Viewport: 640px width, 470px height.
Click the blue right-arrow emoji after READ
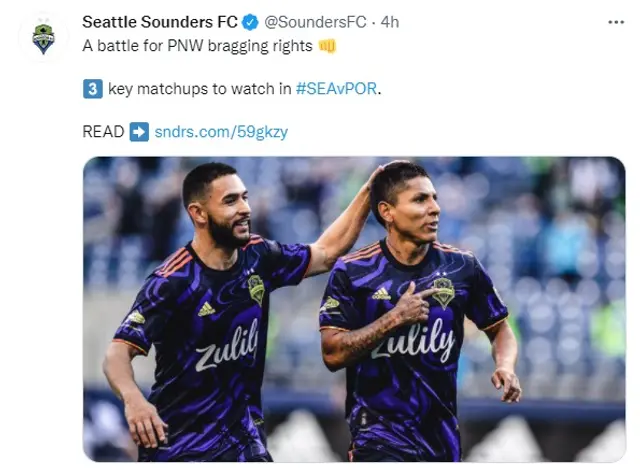[139, 132]
